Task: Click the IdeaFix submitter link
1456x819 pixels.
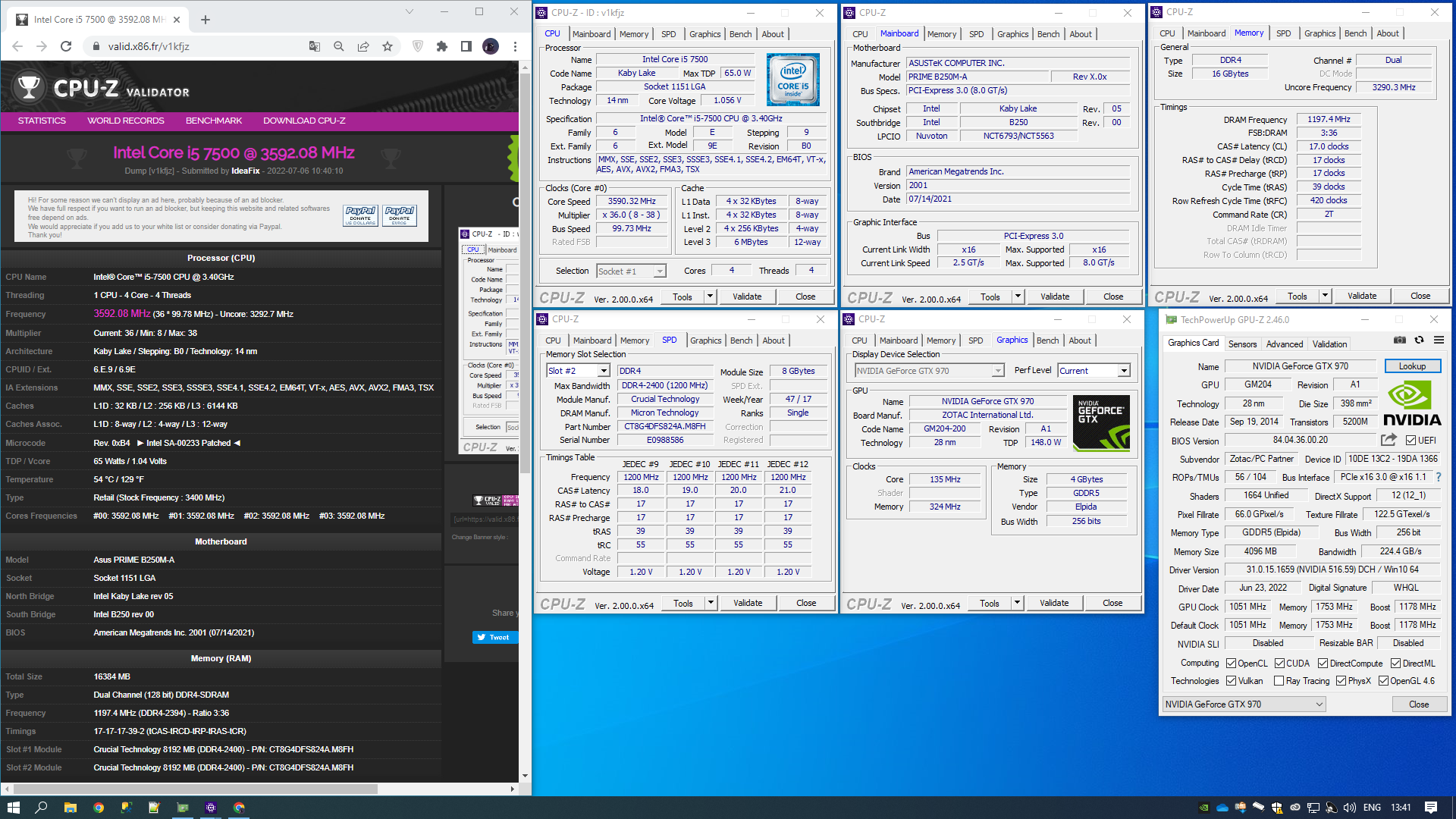Action: 246,171
